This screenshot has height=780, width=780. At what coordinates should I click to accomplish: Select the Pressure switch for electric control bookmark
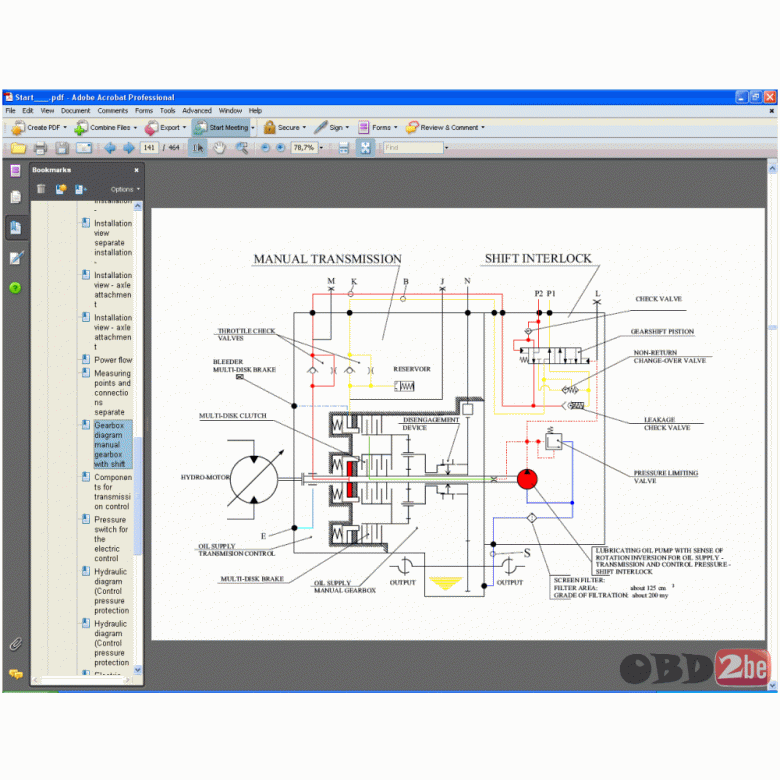[111, 539]
